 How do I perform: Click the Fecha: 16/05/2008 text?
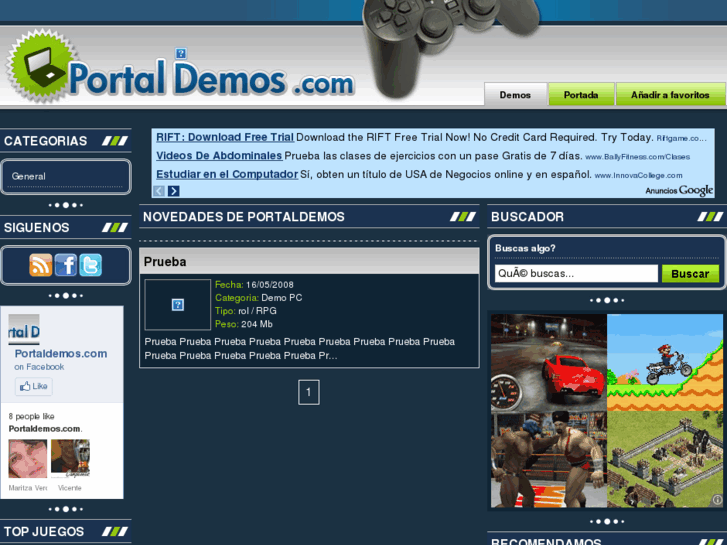254,285
